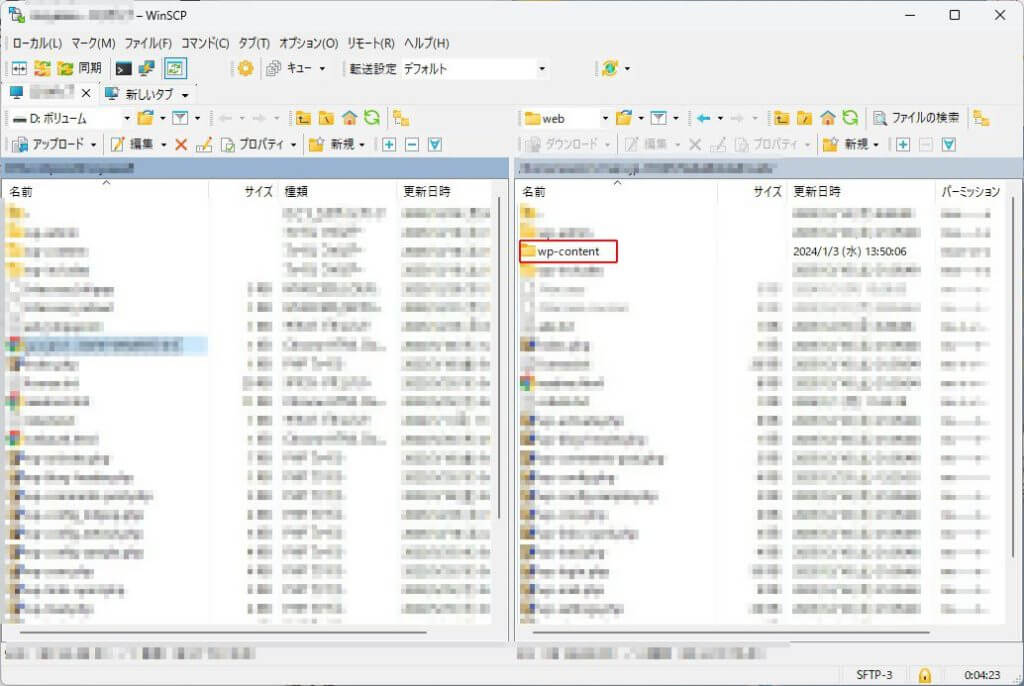The image size is (1024, 686).
Task: Open preferences with the gear icon
Action: coord(245,69)
